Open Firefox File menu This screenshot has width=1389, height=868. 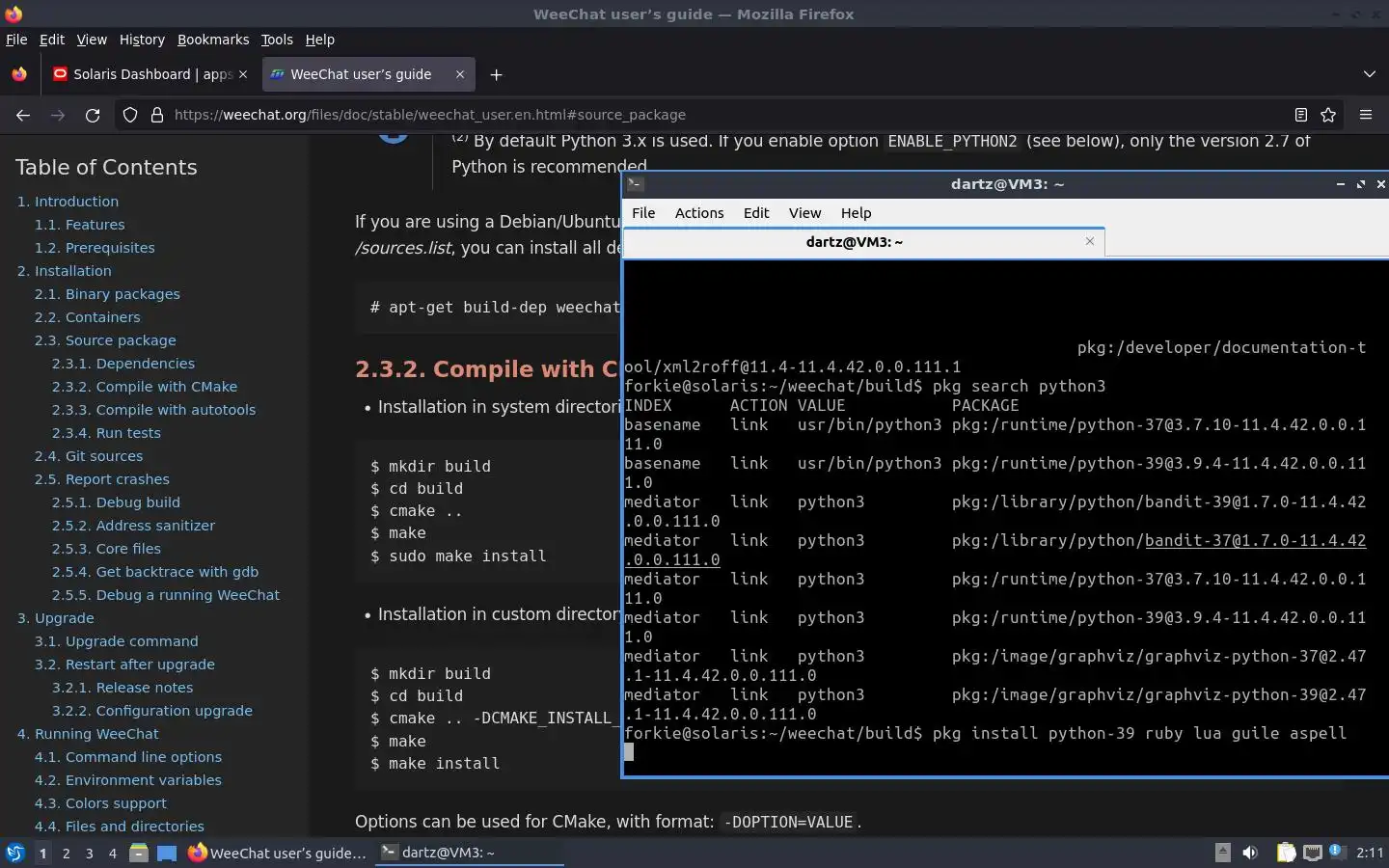point(16,40)
